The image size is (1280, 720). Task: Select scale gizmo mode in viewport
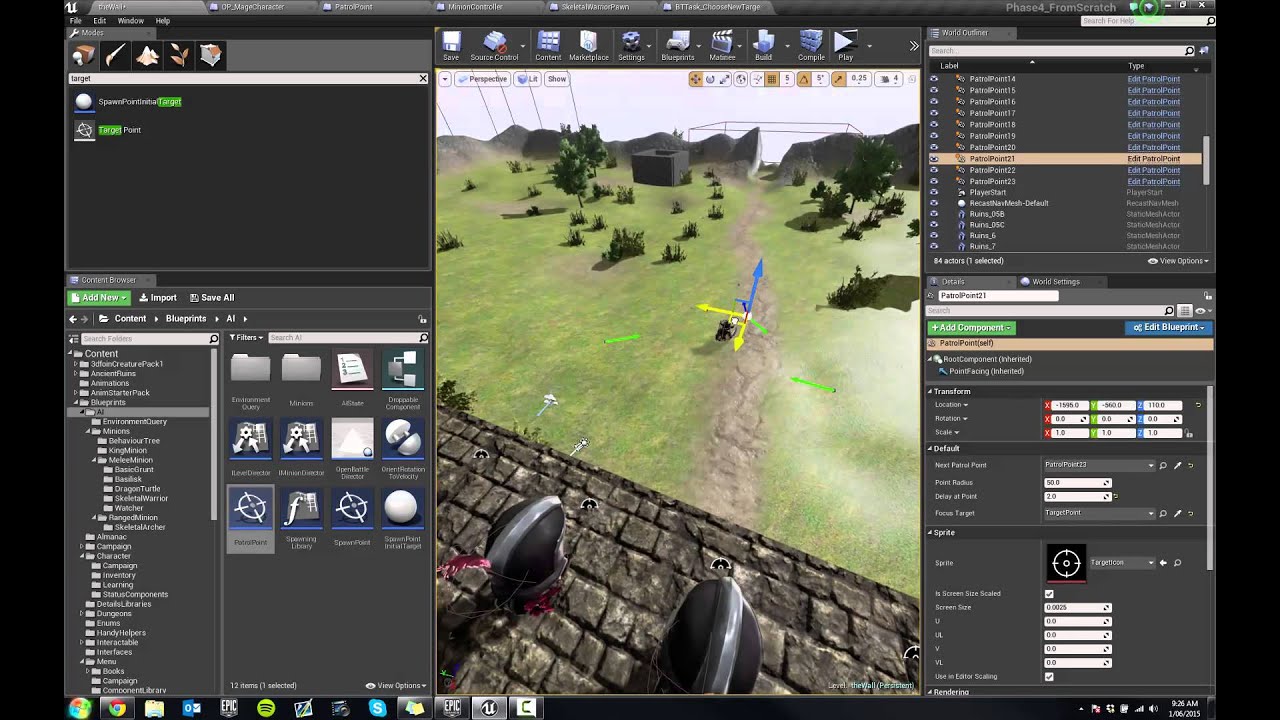(724, 79)
